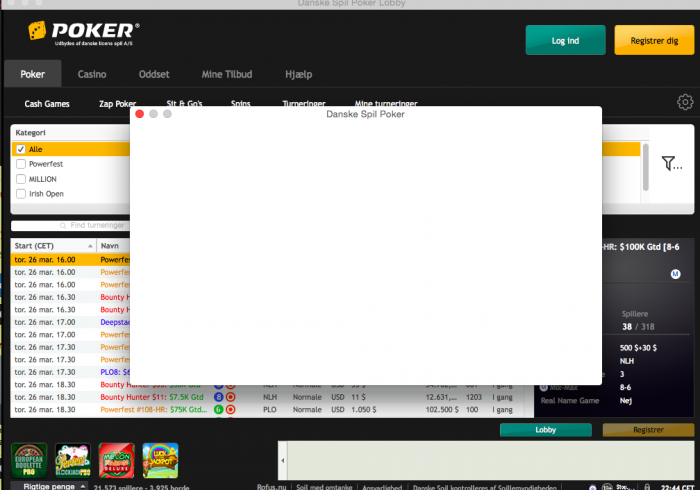The width and height of the screenshot is (700, 490).
Task: Click the search magnifier in Find turneringer
Action: pyautogui.click(x=63, y=225)
